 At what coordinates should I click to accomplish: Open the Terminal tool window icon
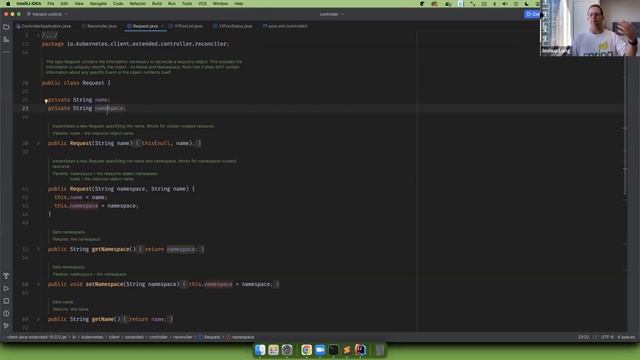click(x=6, y=301)
